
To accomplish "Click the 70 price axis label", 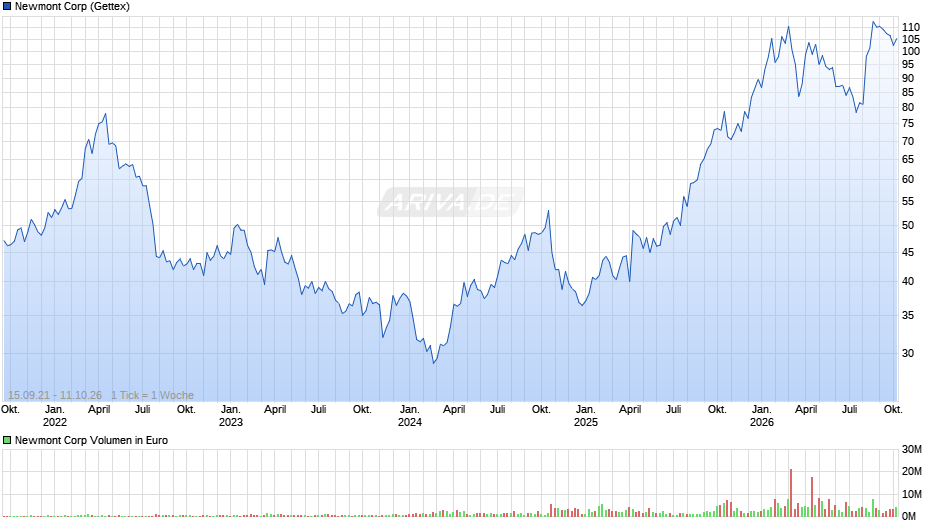I will pyautogui.click(x=908, y=142).
